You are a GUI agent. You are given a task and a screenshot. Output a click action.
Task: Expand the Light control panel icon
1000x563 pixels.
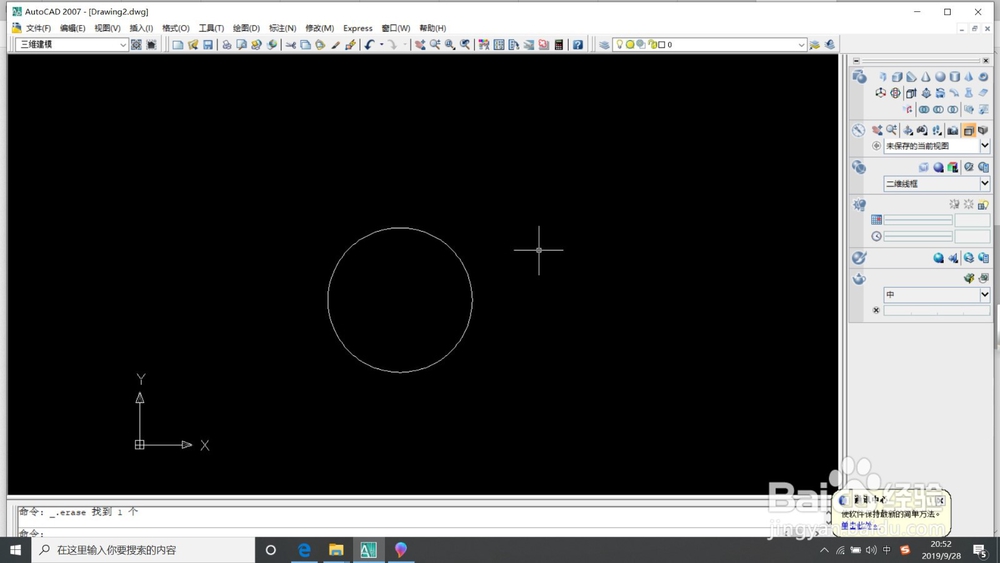click(859, 205)
